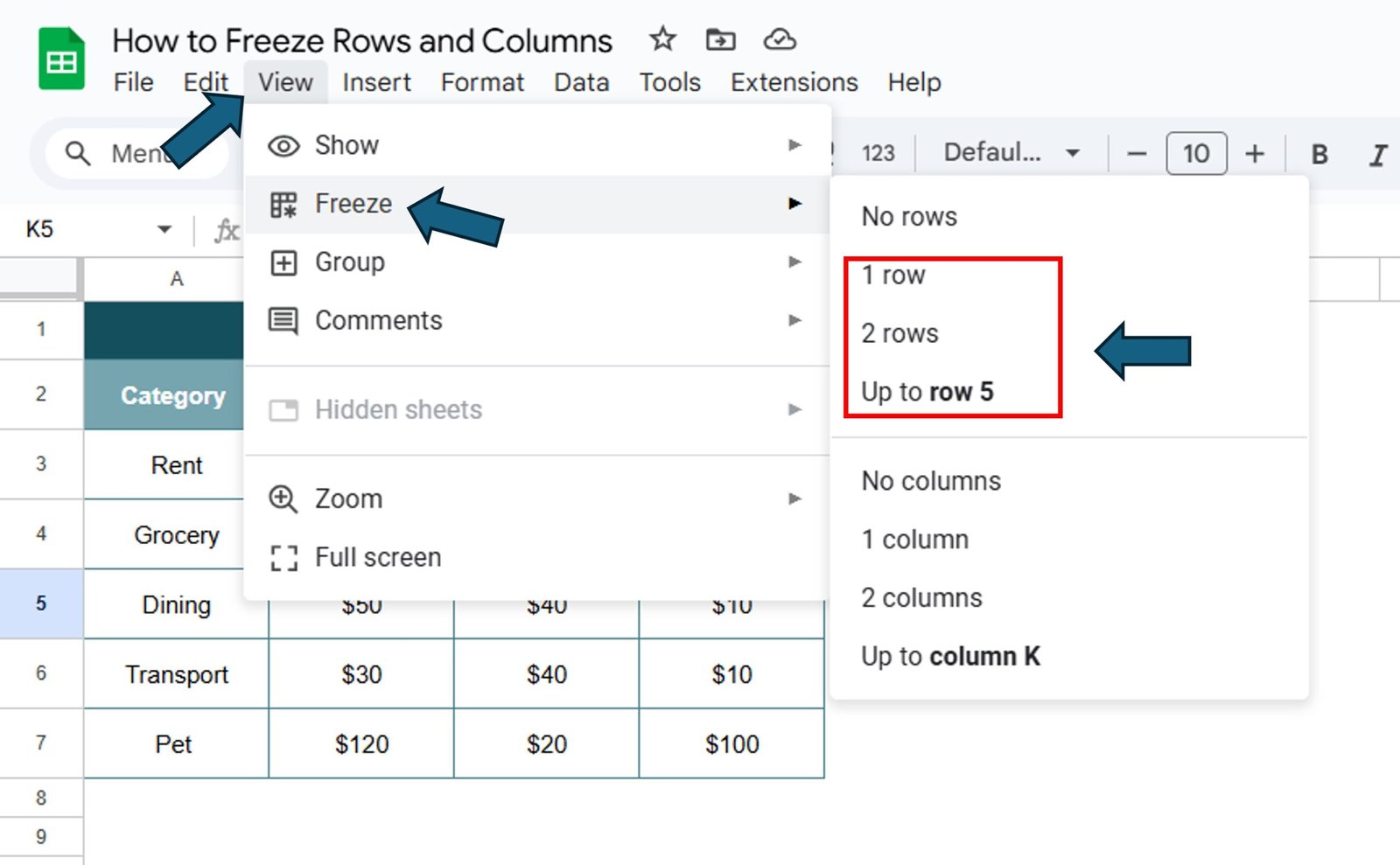Expand the Freeze submenu arrow
The height and width of the screenshot is (865, 1400).
(794, 204)
